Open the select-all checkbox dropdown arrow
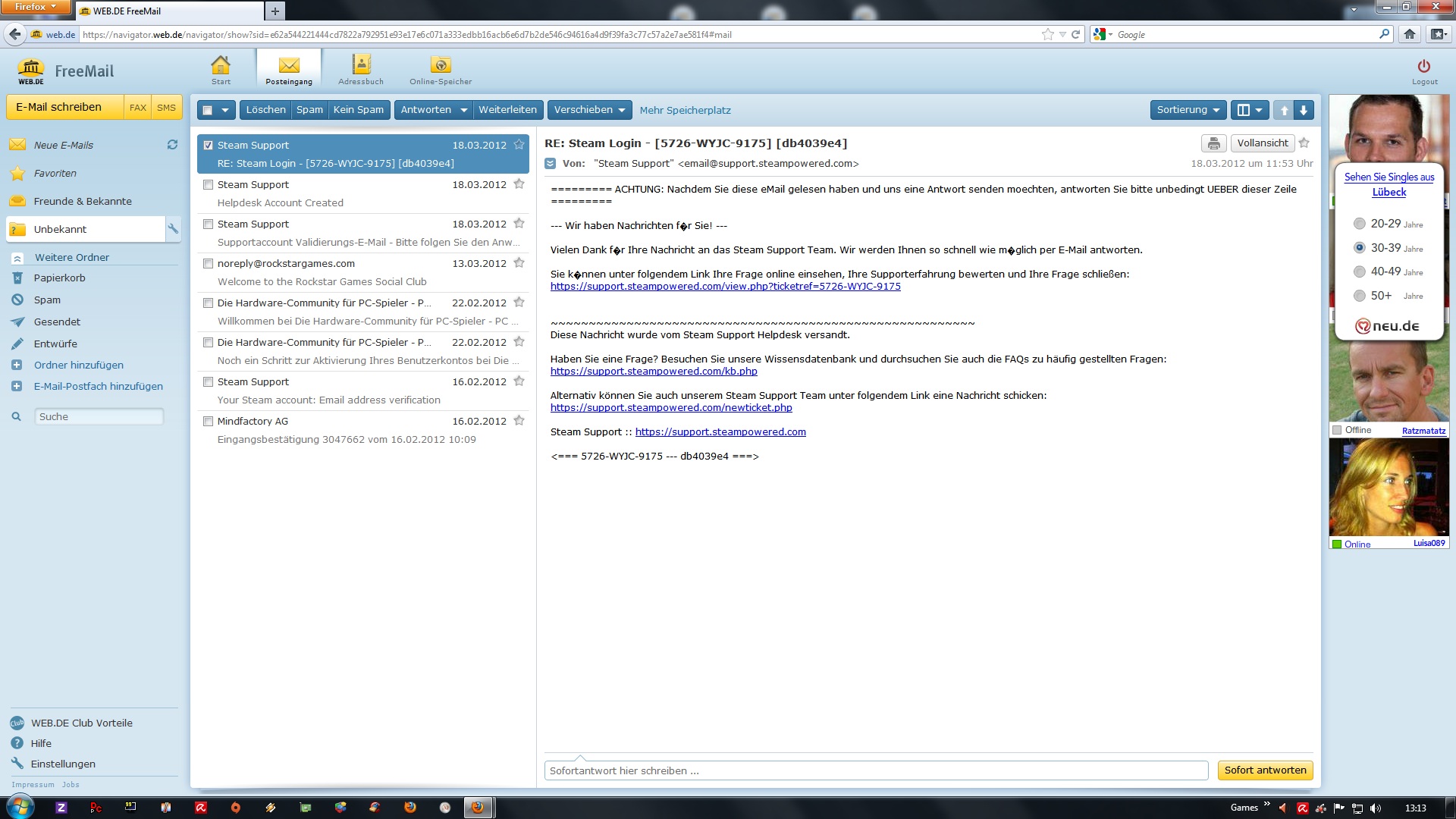This screenshot has height=819, width=1456. [x=224, y=110]
